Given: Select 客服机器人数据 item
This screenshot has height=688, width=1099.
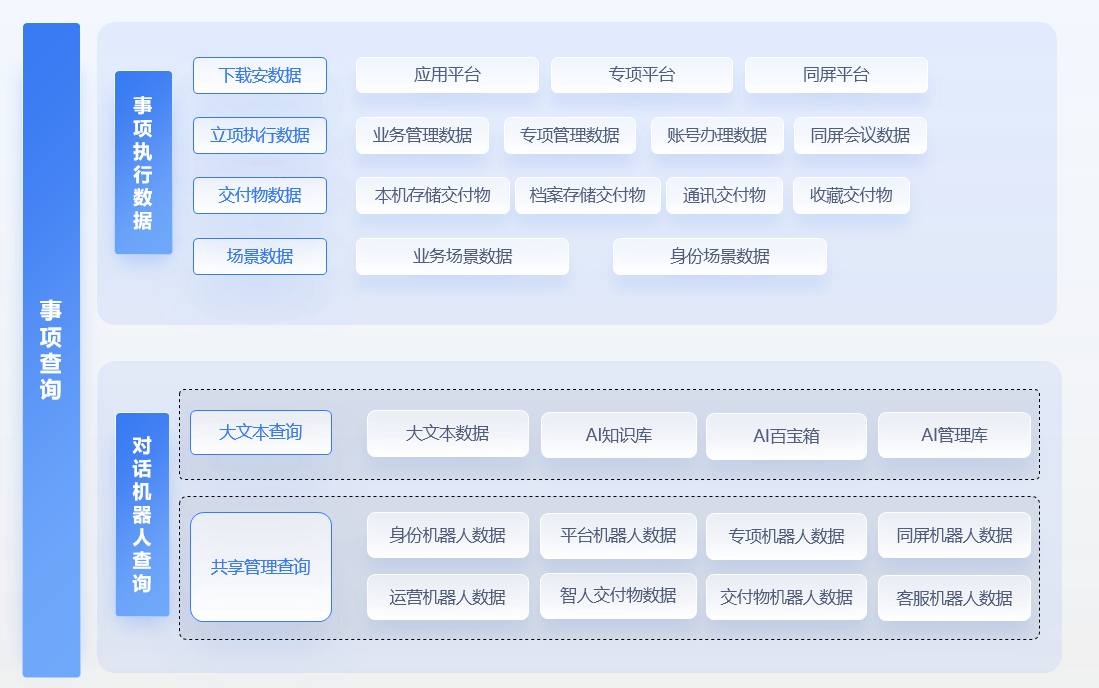Looking at the screenshot, I should [954, 598].
